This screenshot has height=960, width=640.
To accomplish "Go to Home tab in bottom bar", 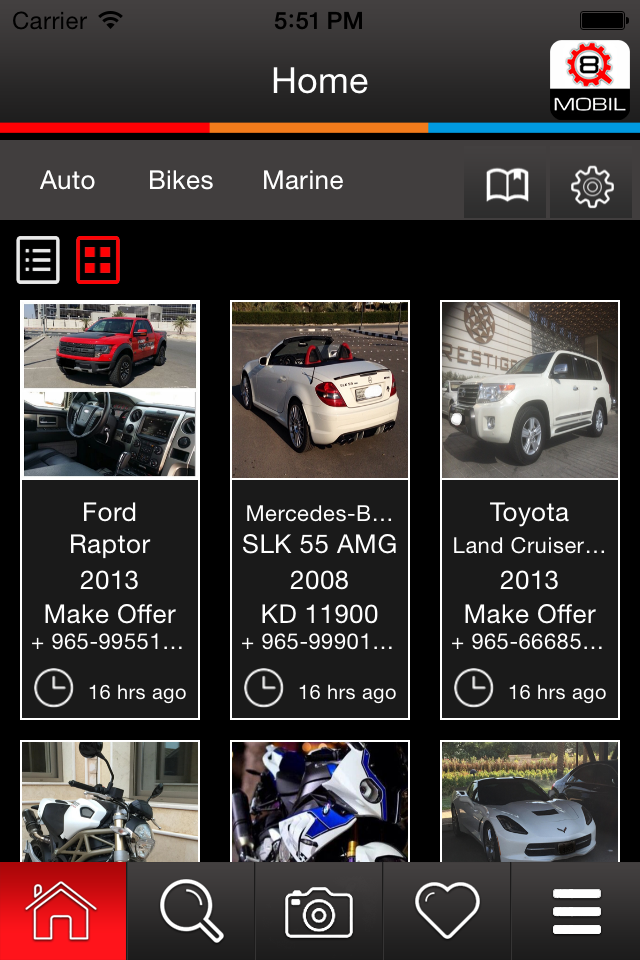I will tap(63, 911).
